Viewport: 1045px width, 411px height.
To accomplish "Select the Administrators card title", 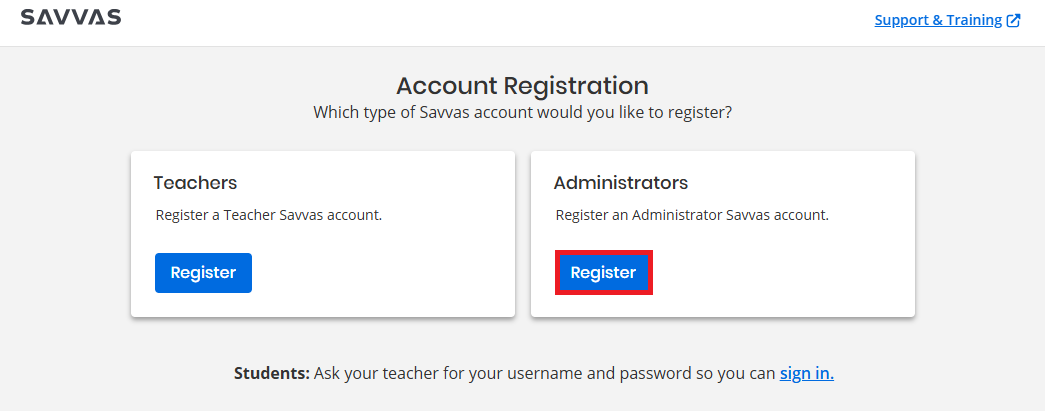I will tap(620, 183).
